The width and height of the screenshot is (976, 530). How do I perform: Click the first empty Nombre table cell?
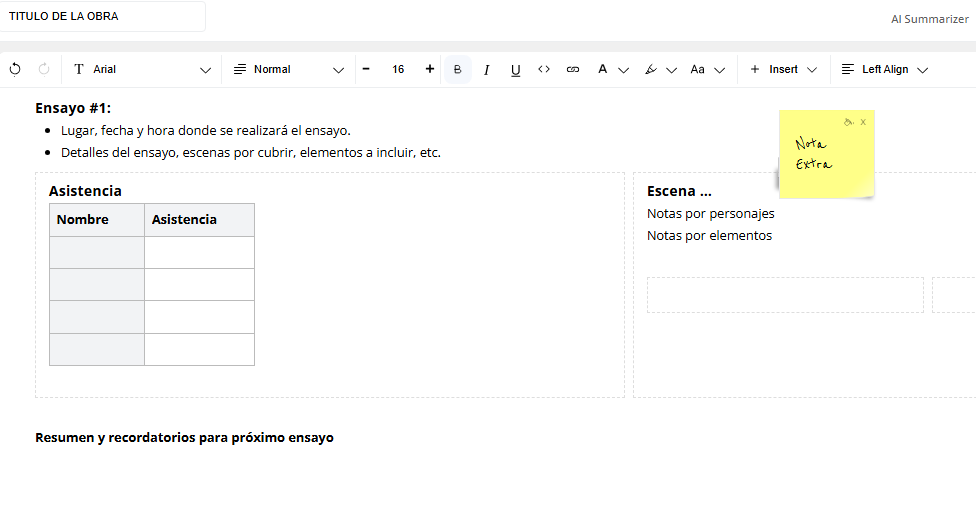pos(97,252)
